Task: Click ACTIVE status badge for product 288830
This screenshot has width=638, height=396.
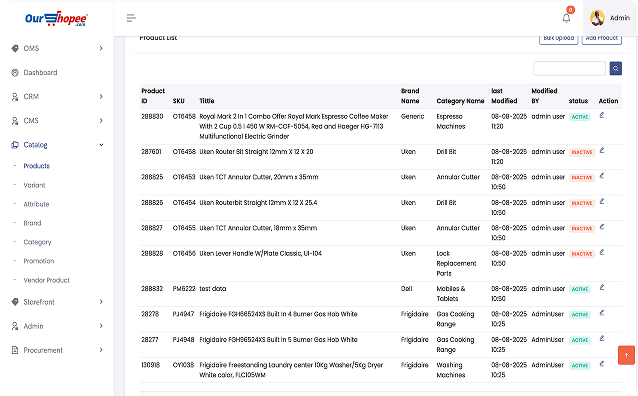Action: [x=579, y=117]
